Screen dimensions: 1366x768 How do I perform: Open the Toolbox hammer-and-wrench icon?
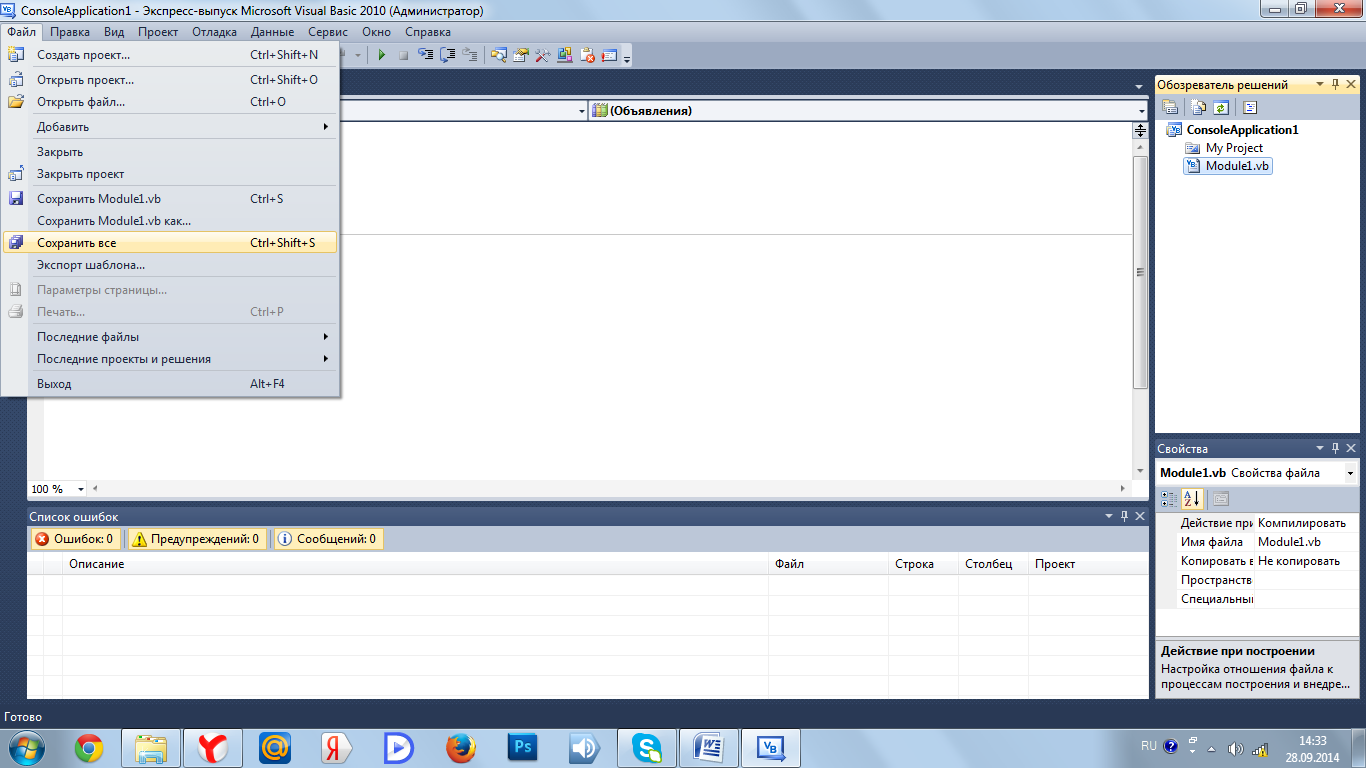[x=543, y=55]
